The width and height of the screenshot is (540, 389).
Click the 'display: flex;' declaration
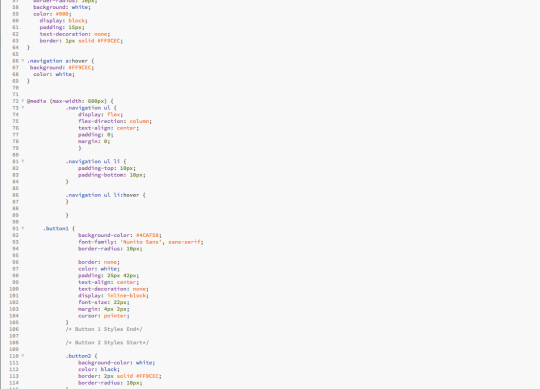100,114
